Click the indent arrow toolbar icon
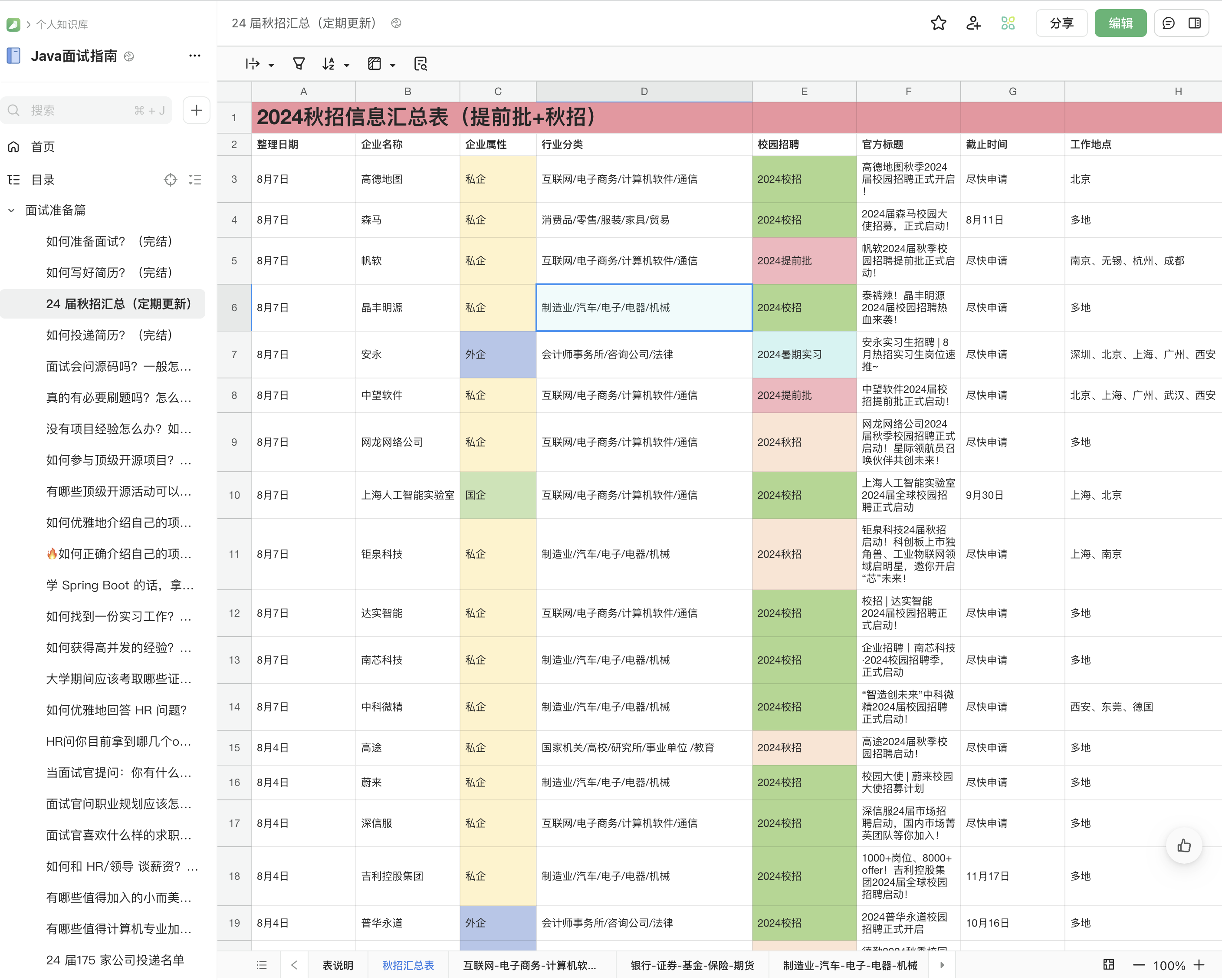The image size is (1222, 980). (252, 64)
